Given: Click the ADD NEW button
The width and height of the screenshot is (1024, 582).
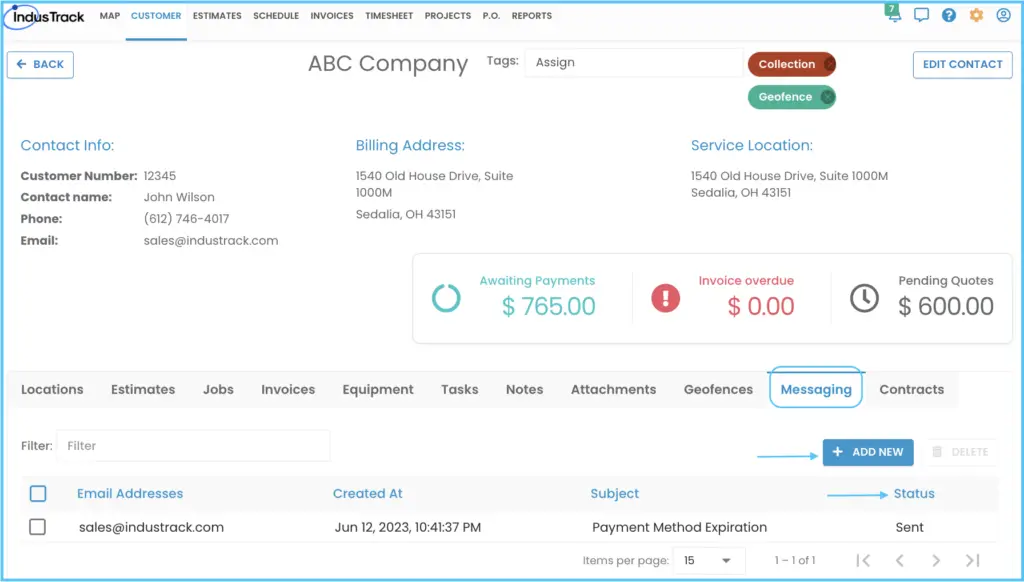Looking at the screenshot, I should tap(868, 452).
